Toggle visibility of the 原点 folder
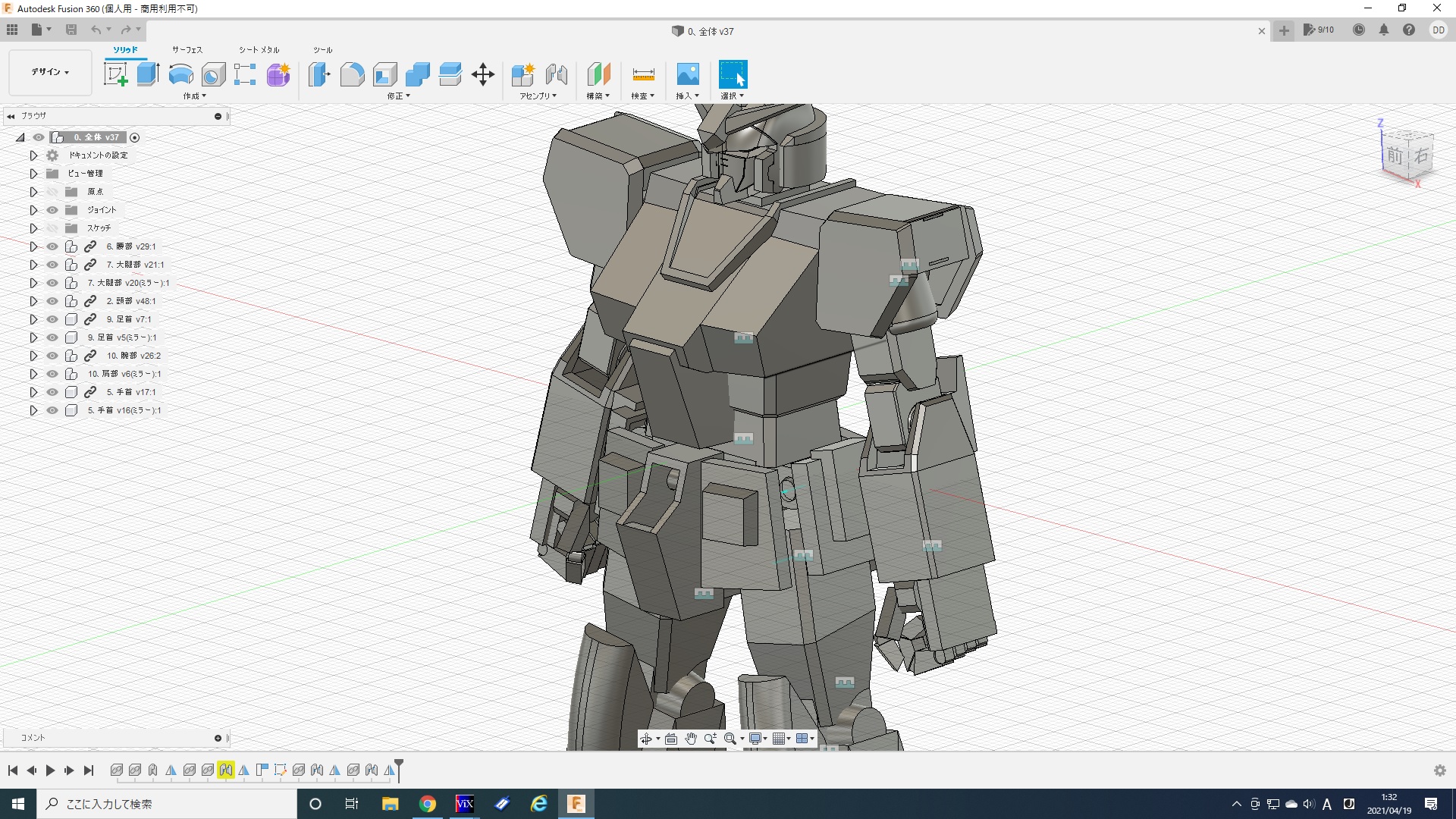 point(52,192)
